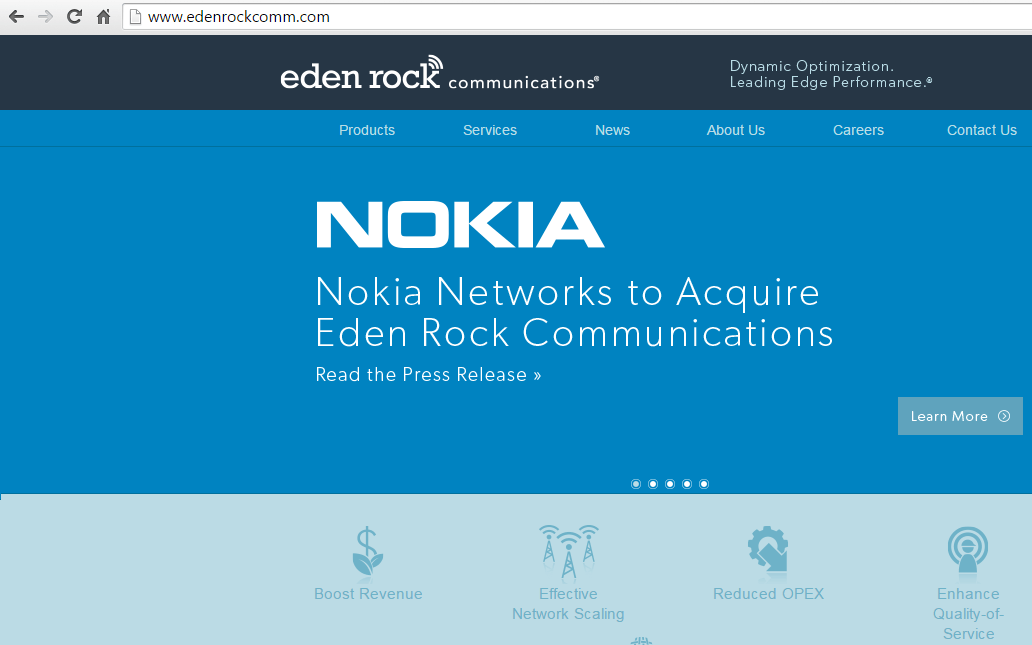Click the Nokia logo on the banner

[x=459, y=224]
